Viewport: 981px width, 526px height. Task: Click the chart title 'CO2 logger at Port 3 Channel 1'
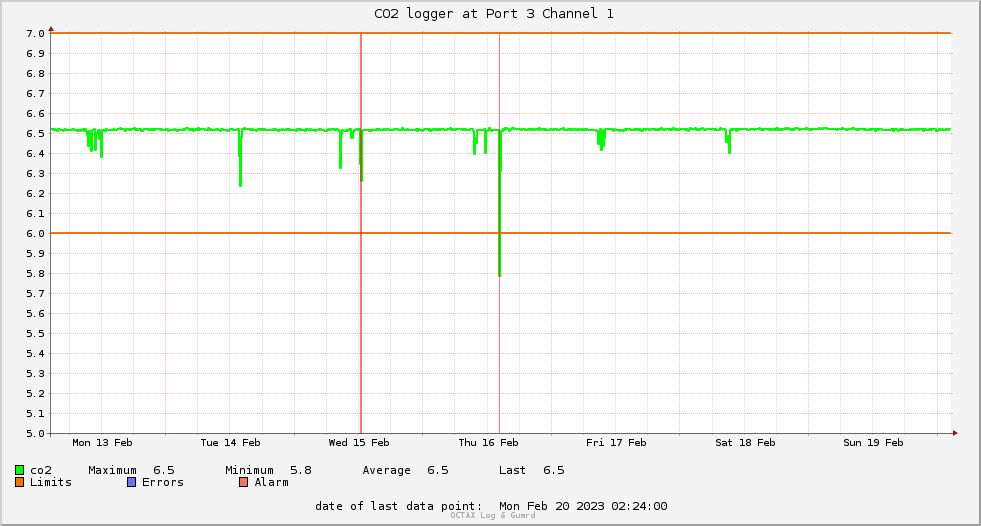494,14
